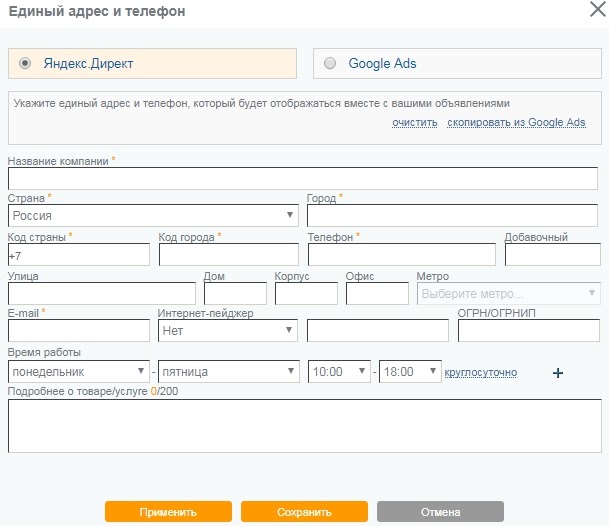Viewport: 609px width, 526px height.
Task: Select the Google Ads radio option
Action: click(x=331, y=63)
